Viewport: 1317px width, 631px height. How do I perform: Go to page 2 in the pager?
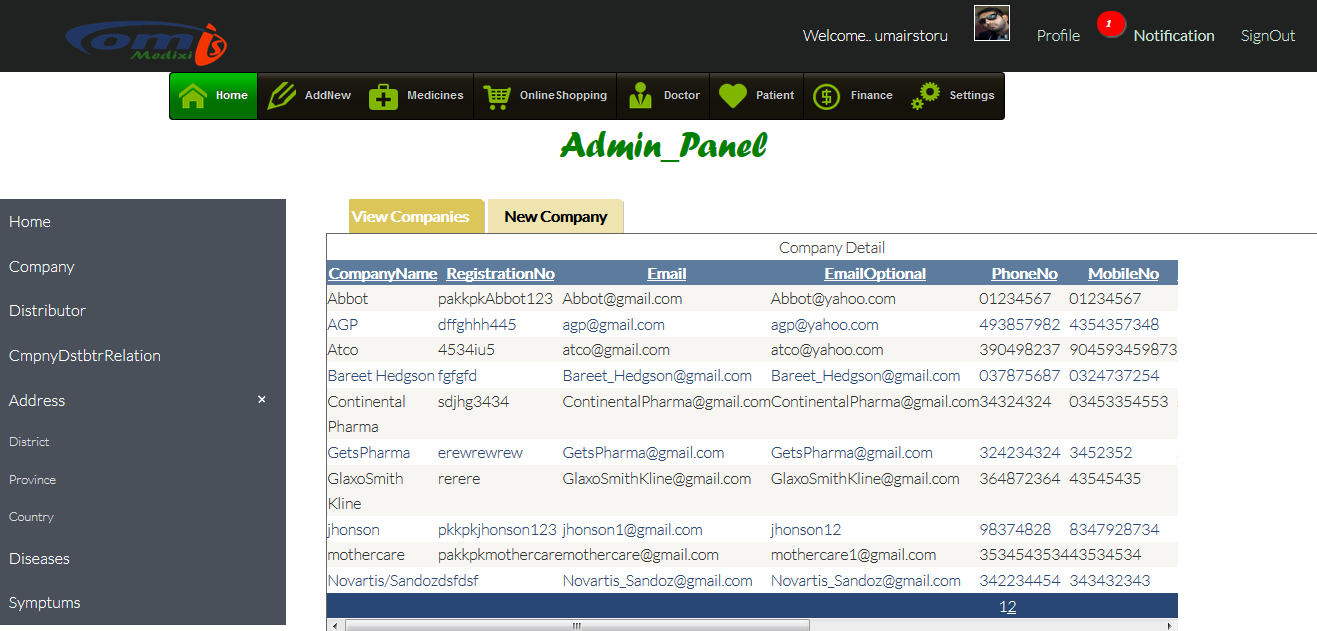pos(1012,607)
